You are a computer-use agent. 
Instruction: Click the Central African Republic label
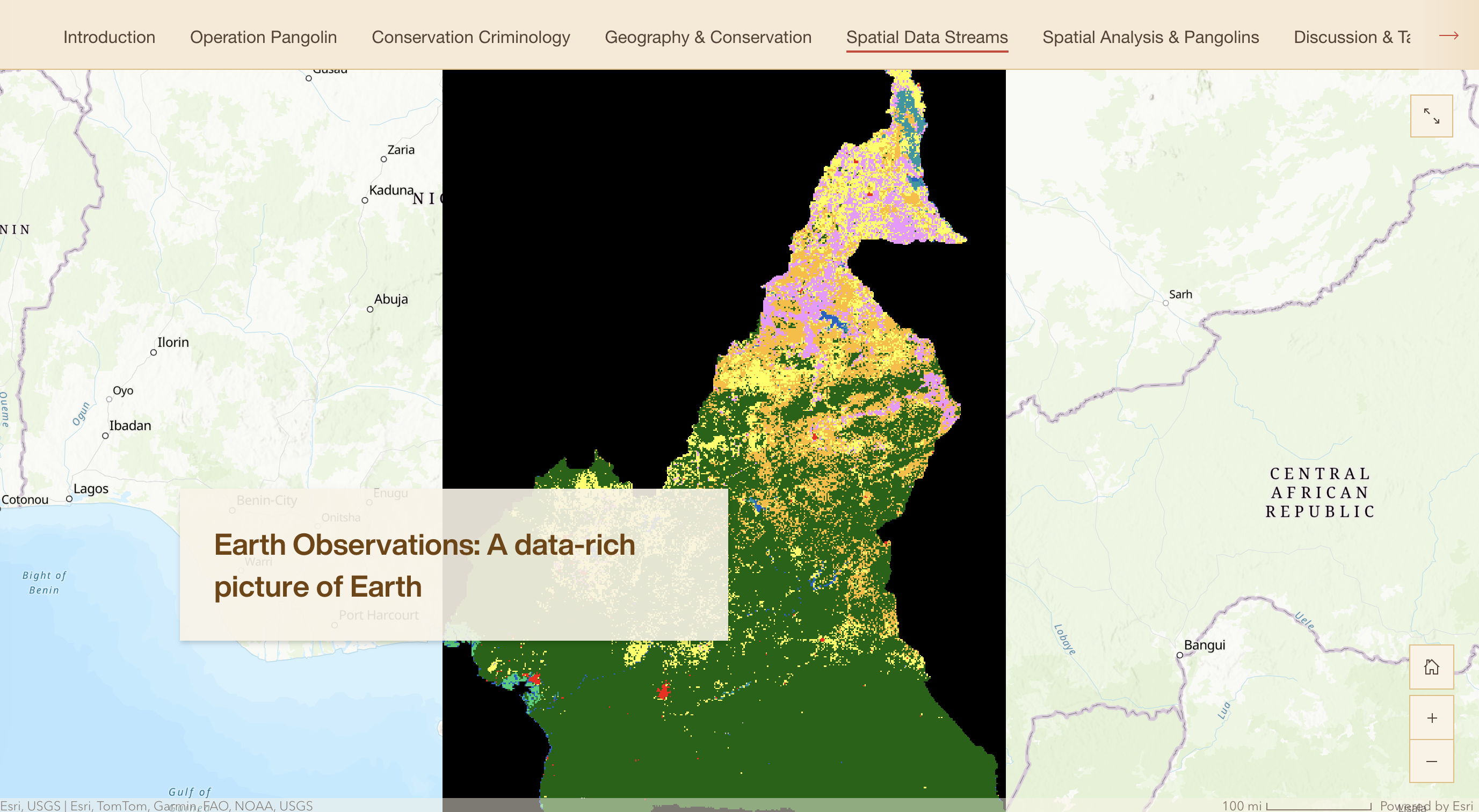(1320, 492)
